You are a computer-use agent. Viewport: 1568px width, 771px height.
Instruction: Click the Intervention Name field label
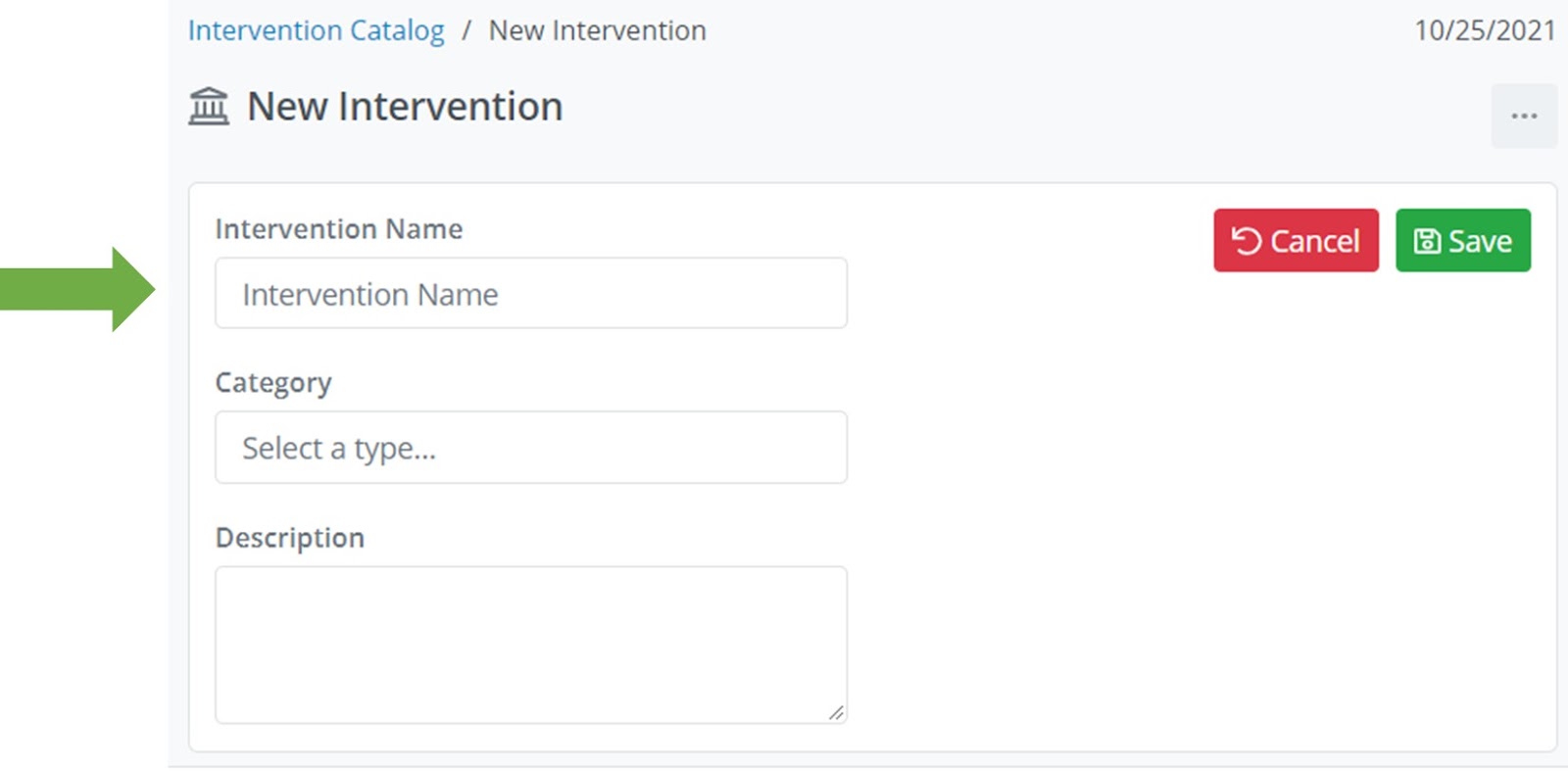click(338, 229)
